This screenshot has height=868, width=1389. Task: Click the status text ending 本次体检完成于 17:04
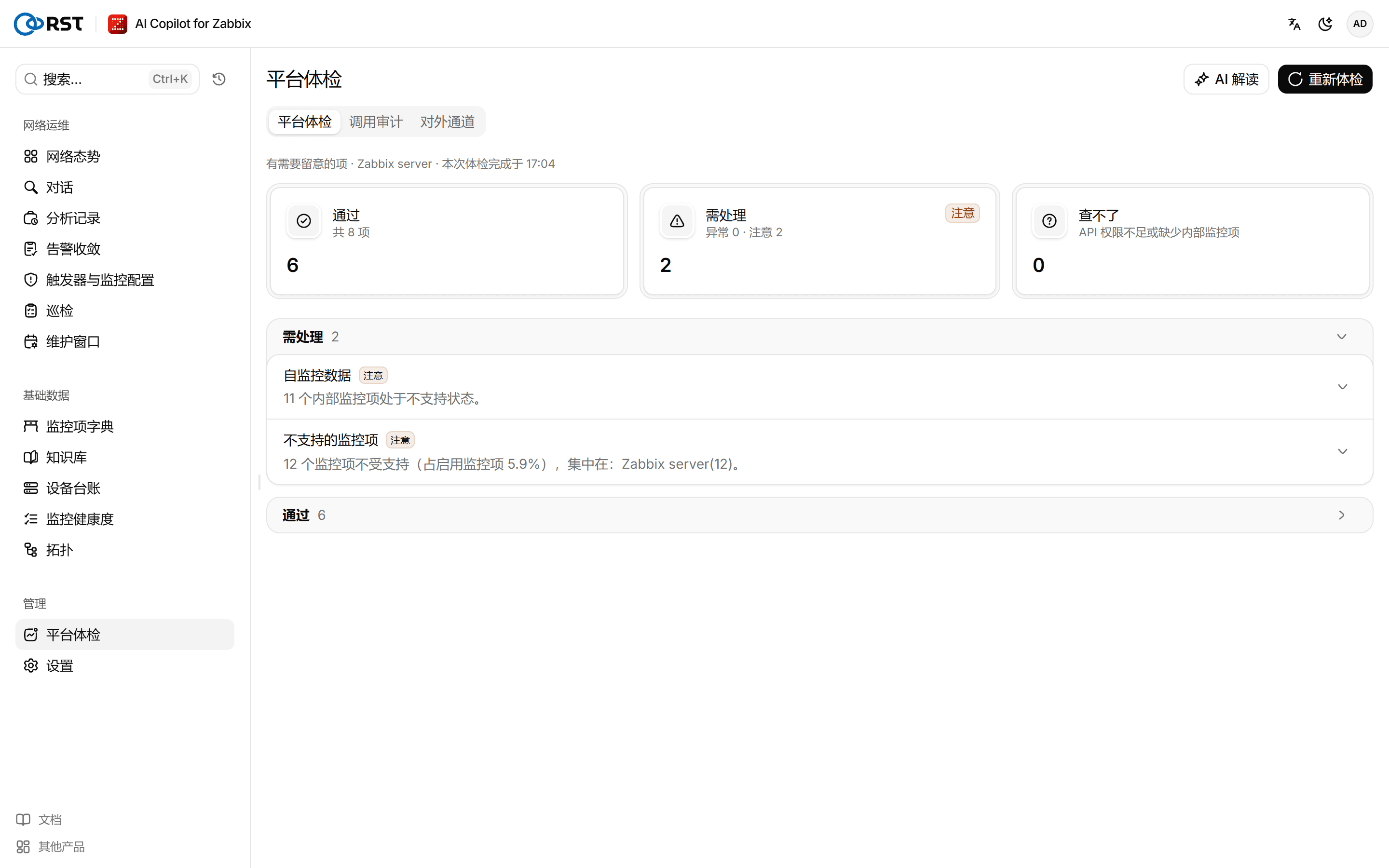(x=410, y=163)
